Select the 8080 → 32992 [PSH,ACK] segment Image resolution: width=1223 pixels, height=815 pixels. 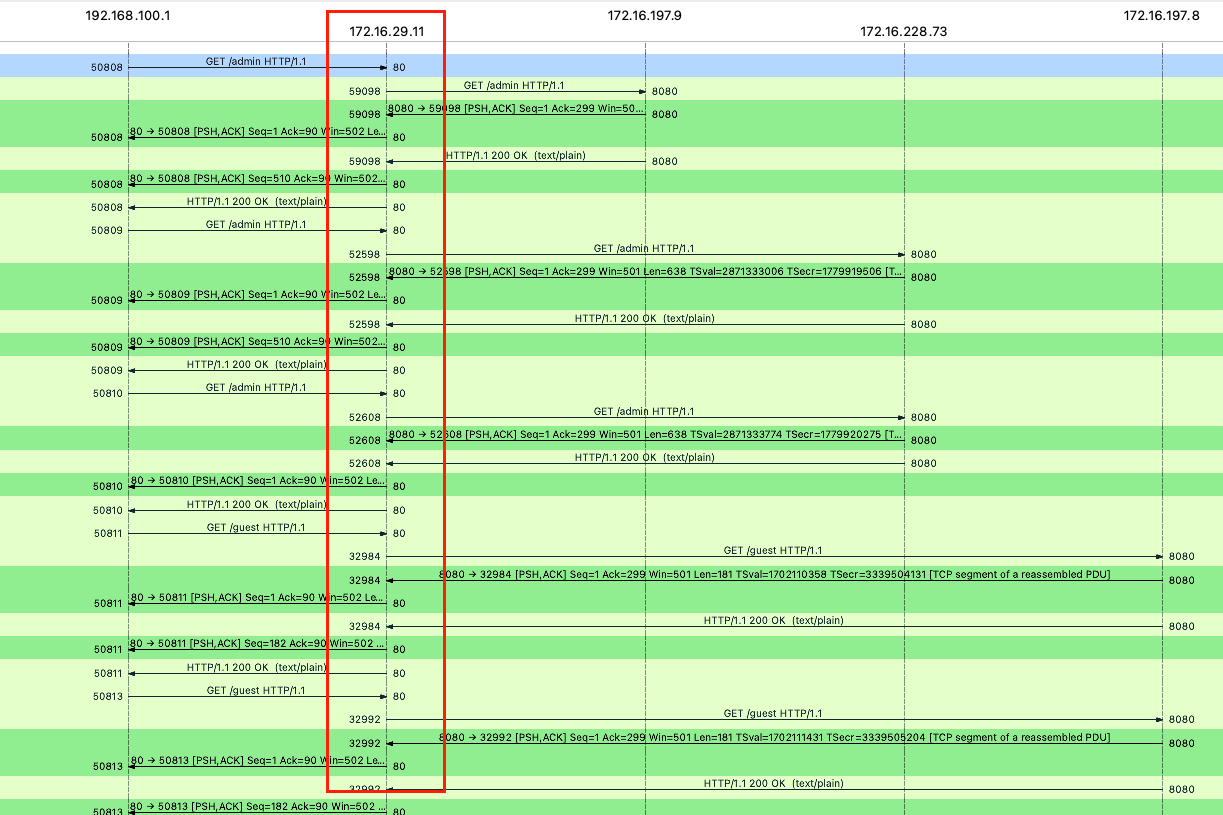774,738
